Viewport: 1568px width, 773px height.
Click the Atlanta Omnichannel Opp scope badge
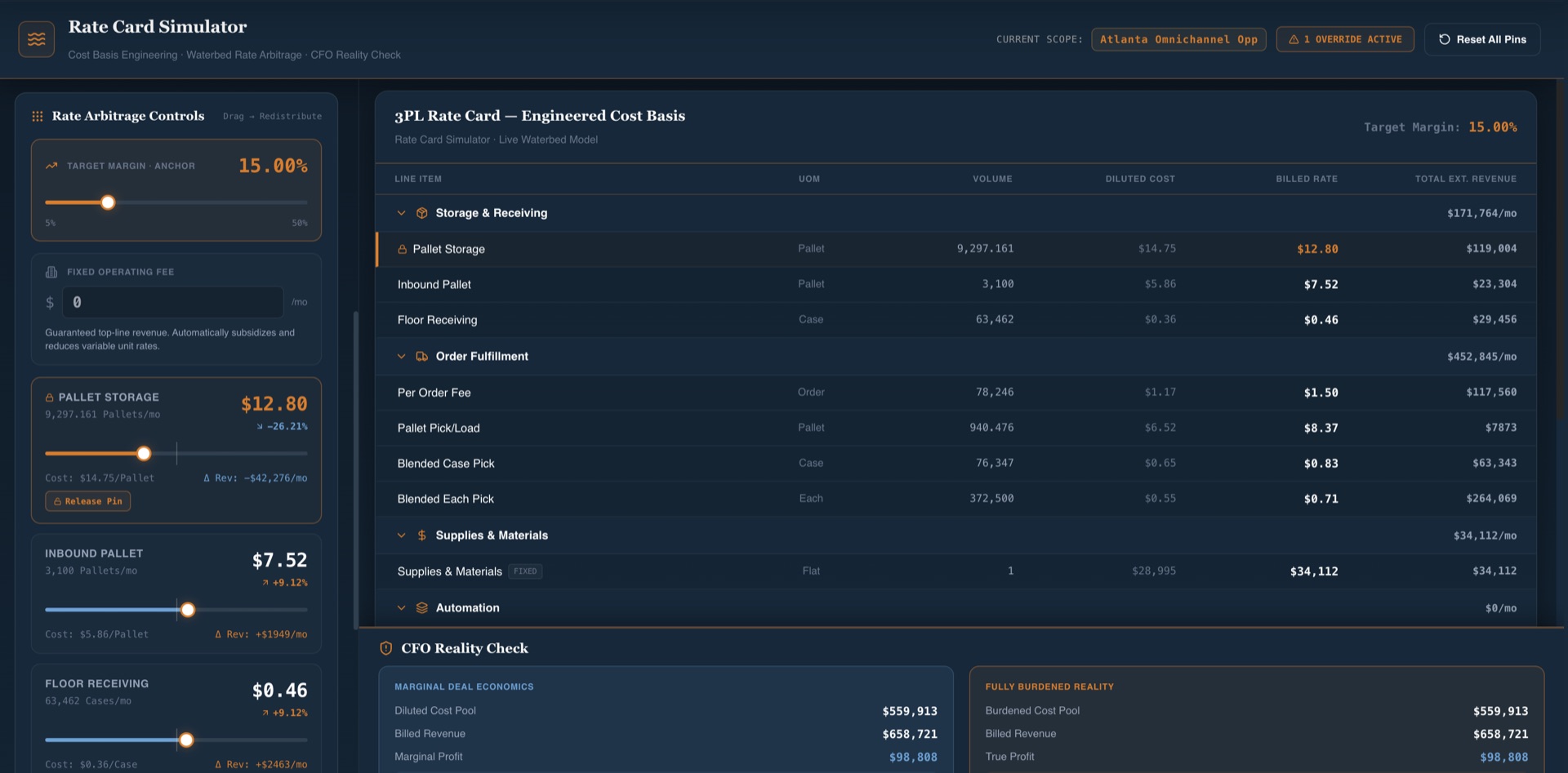pyautogui.click(x=1178, y=39)
